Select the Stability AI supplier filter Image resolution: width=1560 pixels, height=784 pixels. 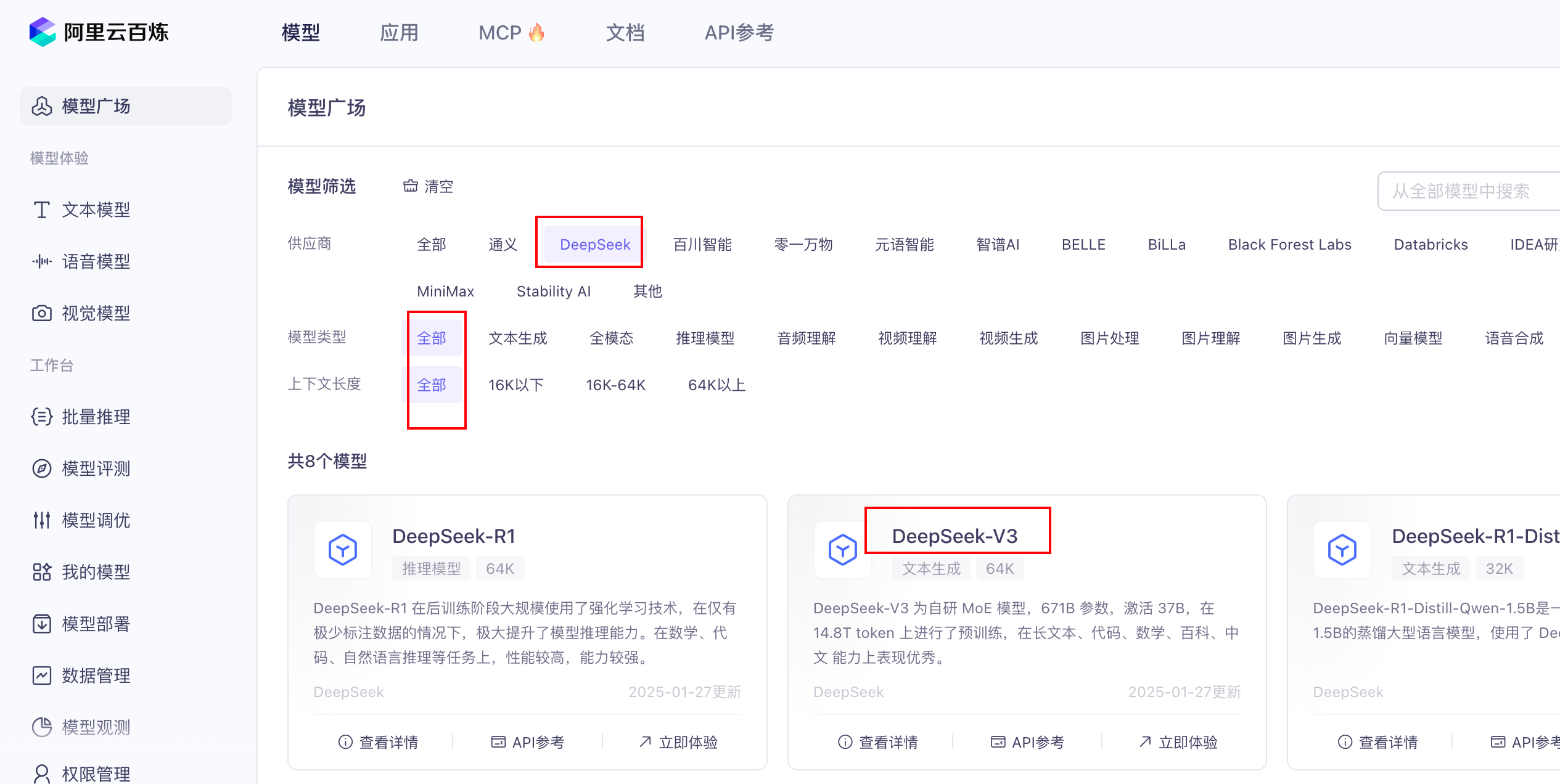point(554,292)
